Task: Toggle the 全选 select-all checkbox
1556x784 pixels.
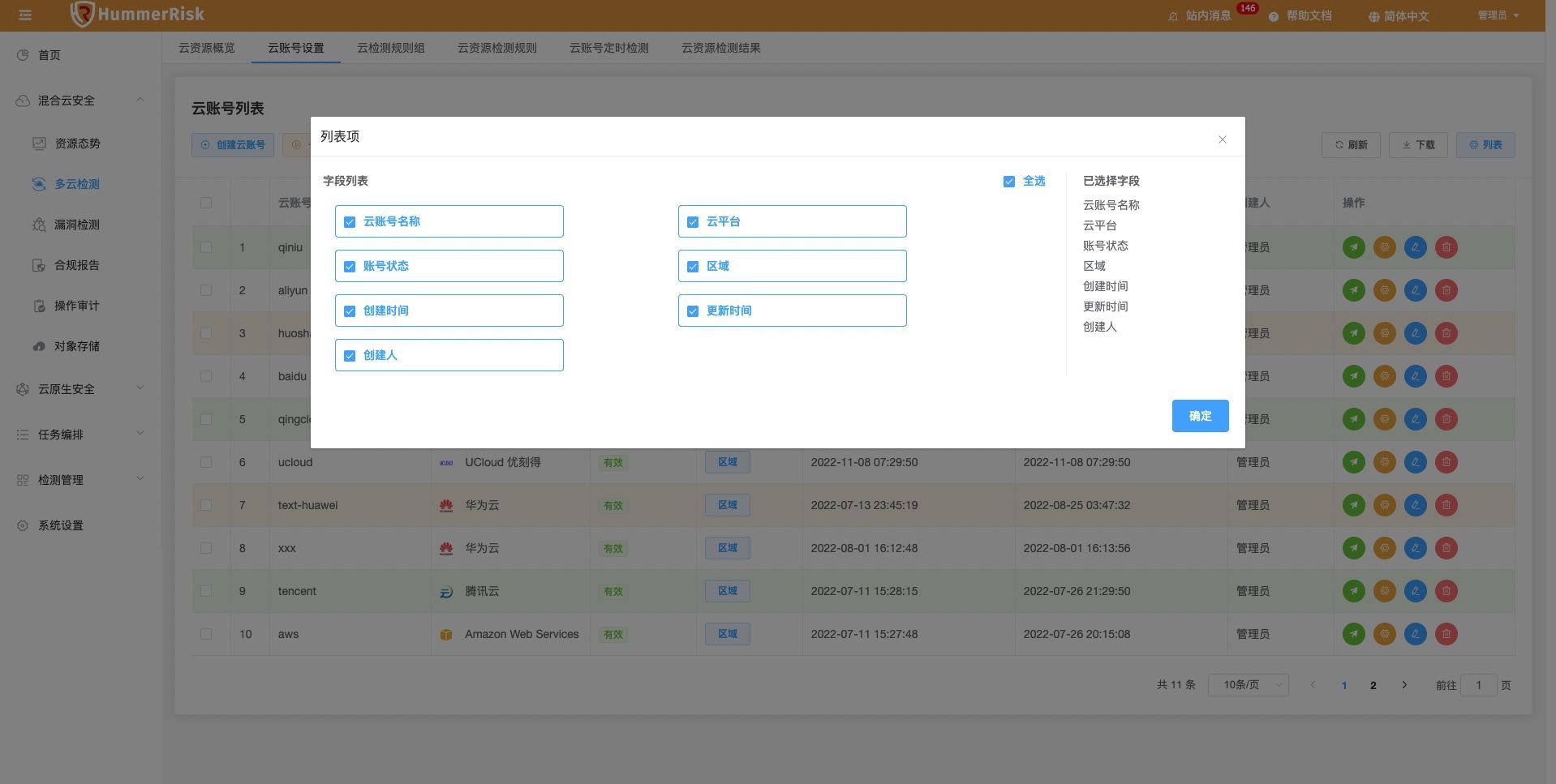Action: click(1009, 182)
